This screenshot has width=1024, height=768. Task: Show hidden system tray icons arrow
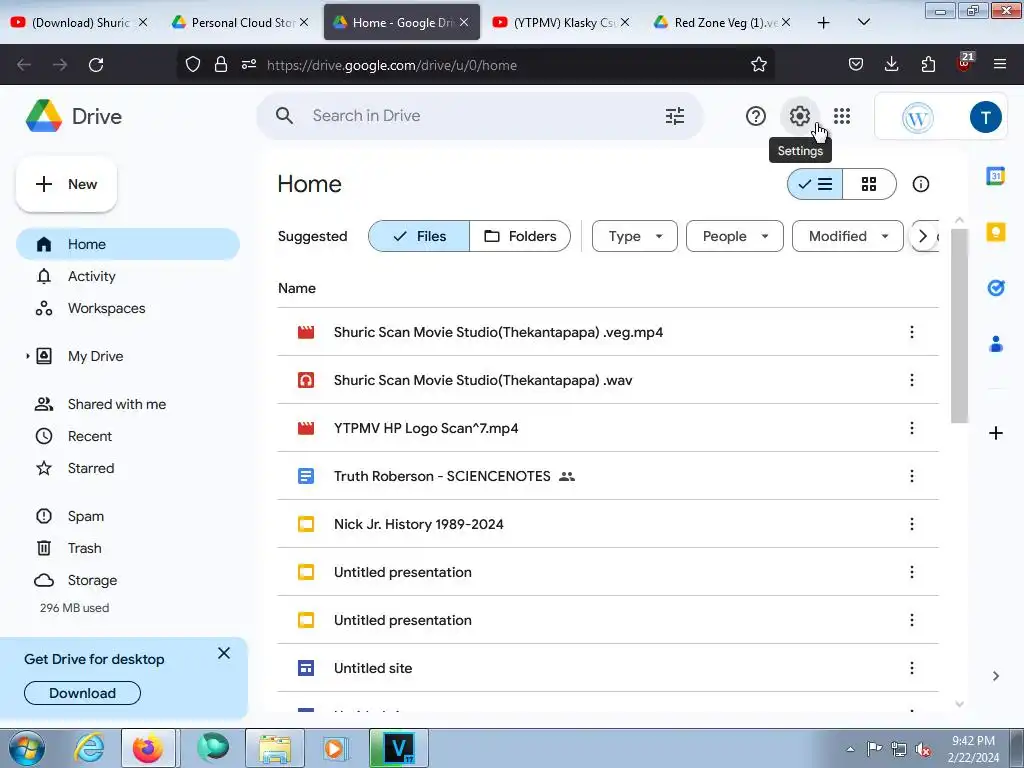(x=850, y=749)
